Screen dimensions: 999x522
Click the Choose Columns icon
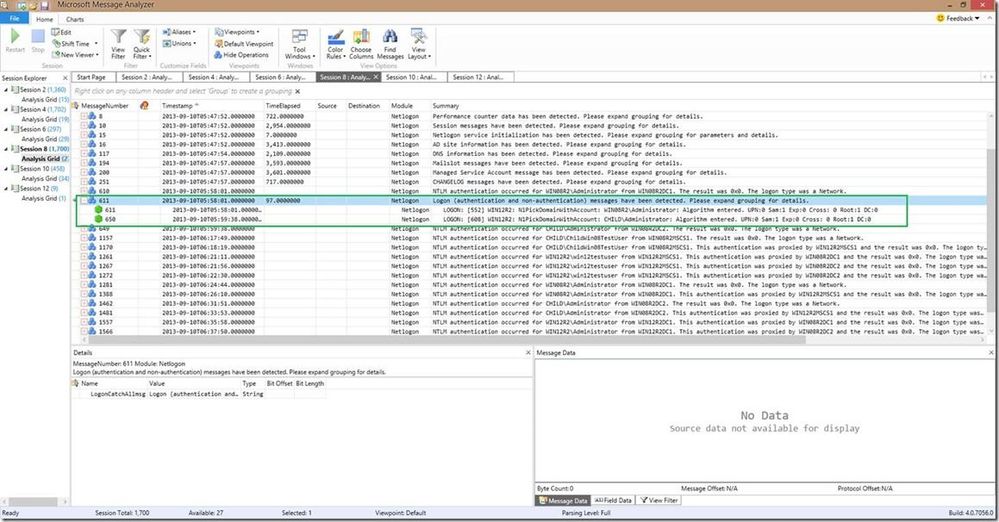tap(361, 37)
